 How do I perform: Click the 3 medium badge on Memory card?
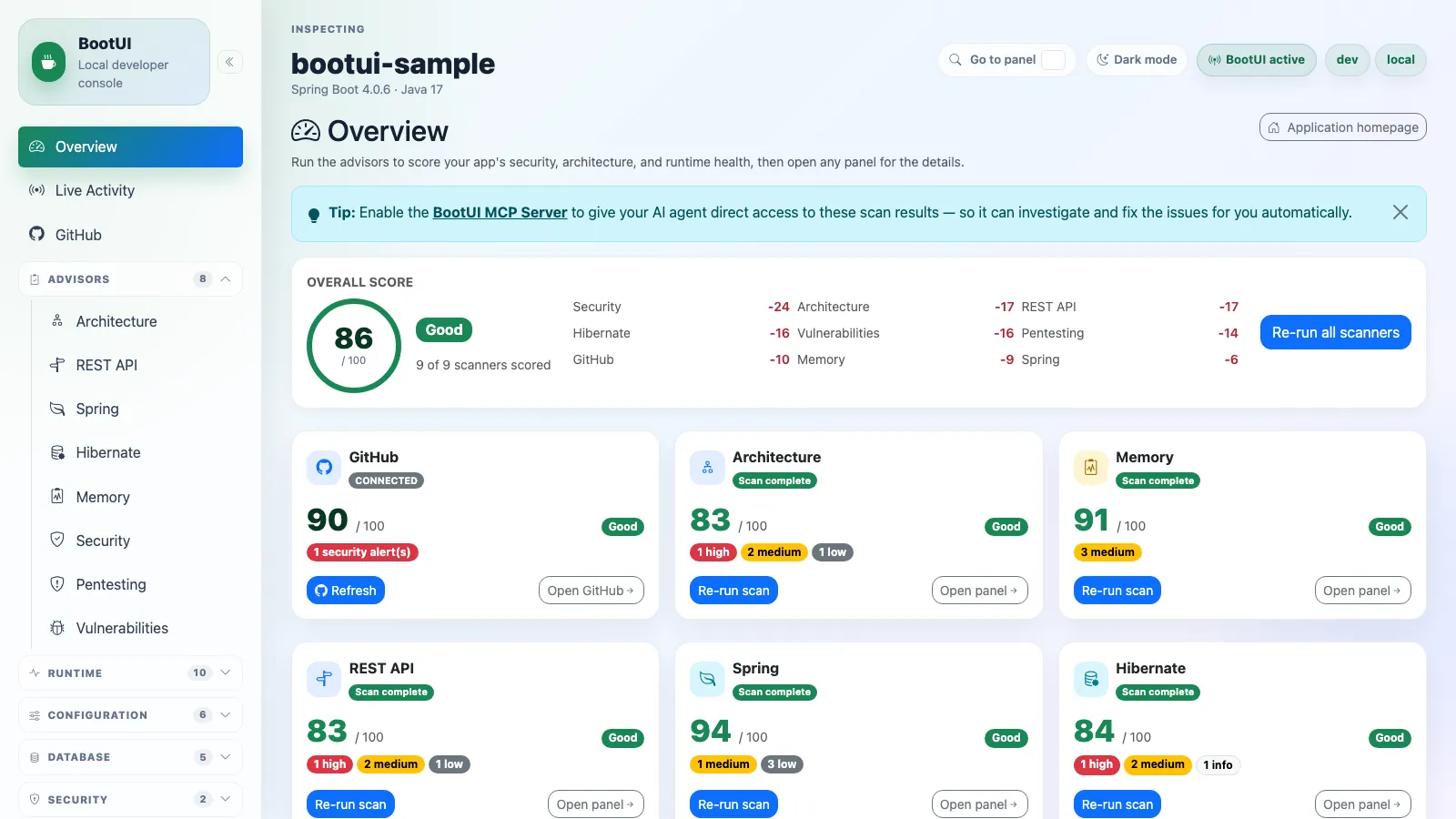click(x=1107, y=552)
